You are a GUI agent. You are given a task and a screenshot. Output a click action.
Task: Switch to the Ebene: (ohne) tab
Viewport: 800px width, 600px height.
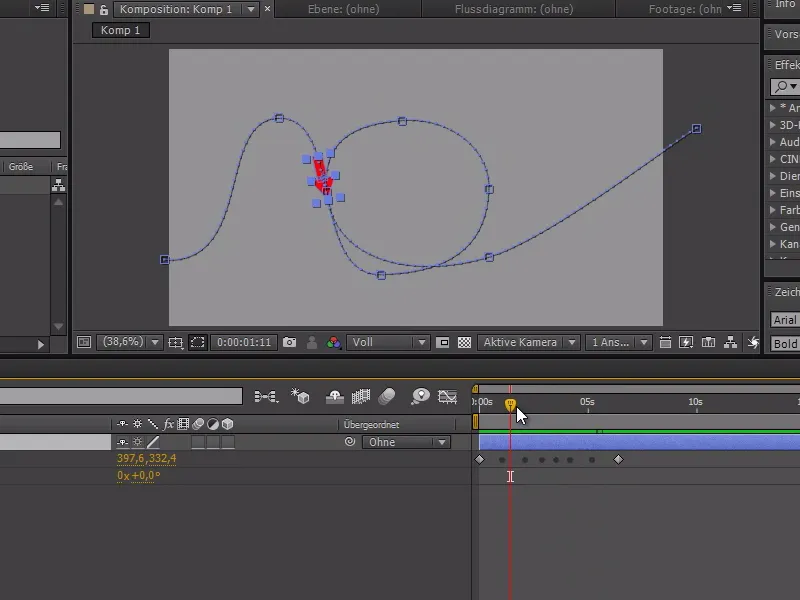tap(343, 9)
